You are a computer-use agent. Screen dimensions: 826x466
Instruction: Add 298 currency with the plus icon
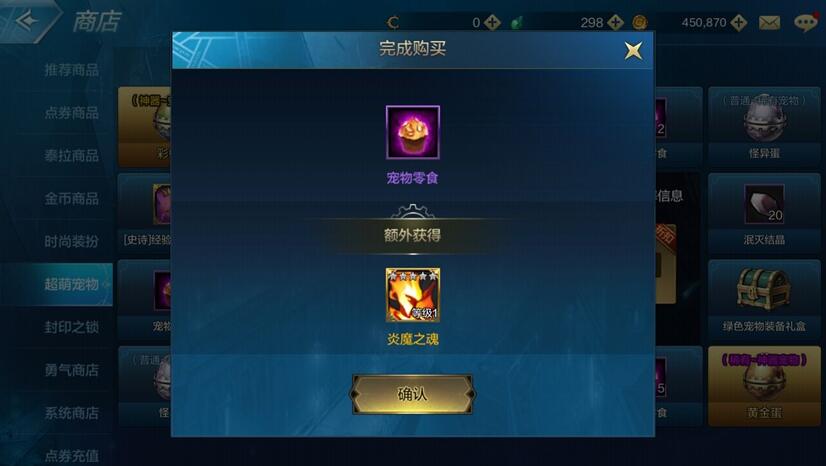coord(615,23)
